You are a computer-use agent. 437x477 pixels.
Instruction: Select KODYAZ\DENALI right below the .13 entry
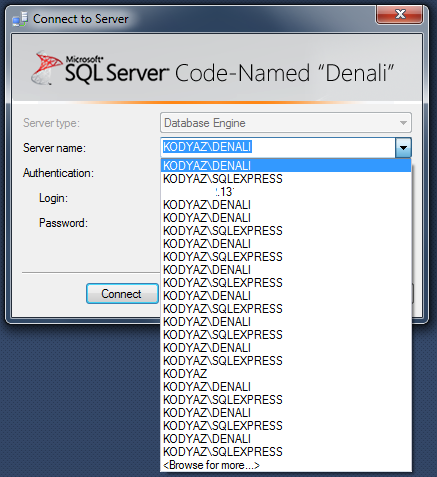pyautogui.click(x=286, y=205)
